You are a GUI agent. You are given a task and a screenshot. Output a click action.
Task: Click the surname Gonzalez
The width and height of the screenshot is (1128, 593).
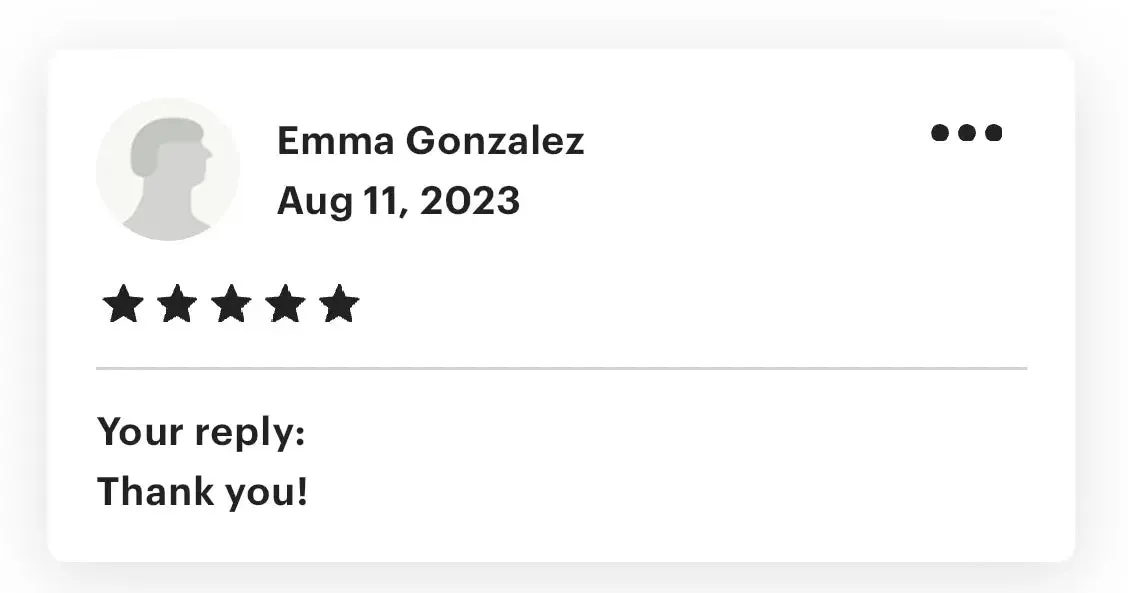pyautogui.click(x=495, y=140)
